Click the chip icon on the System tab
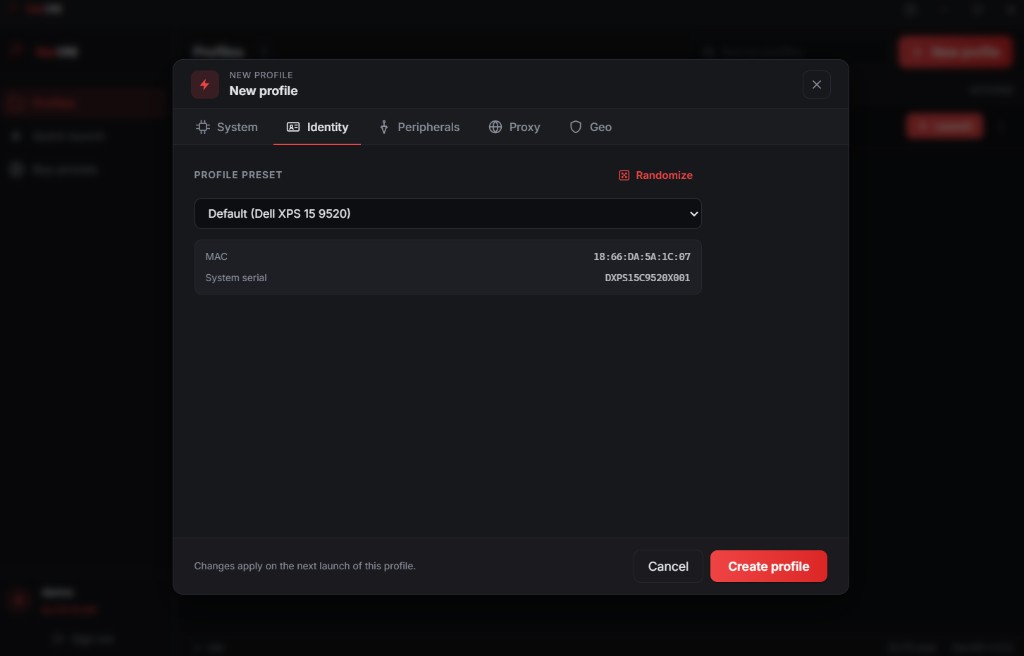The image size is (1024, 656). pos(203,127)
